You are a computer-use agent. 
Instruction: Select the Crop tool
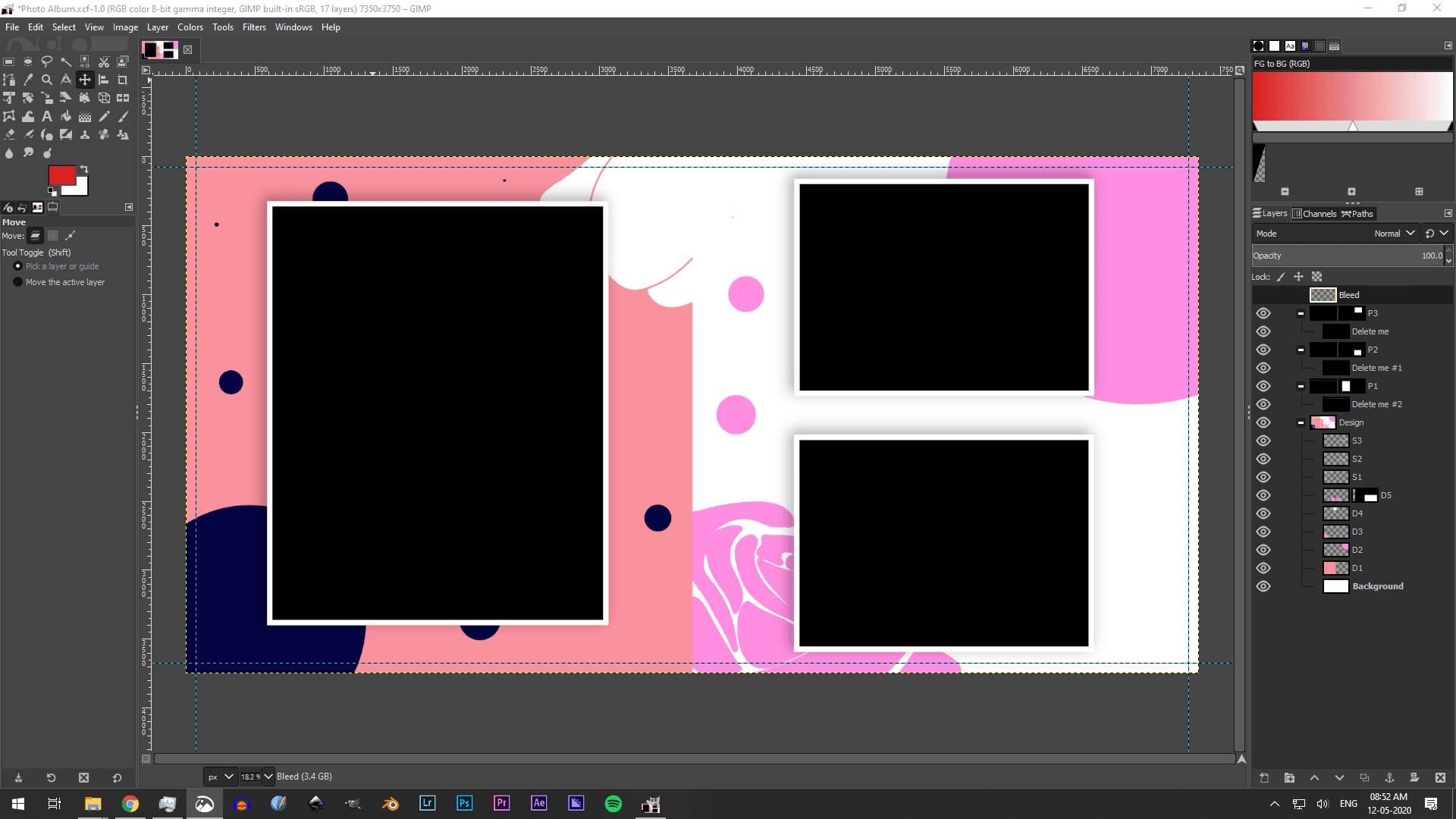(x=122, y=80)
